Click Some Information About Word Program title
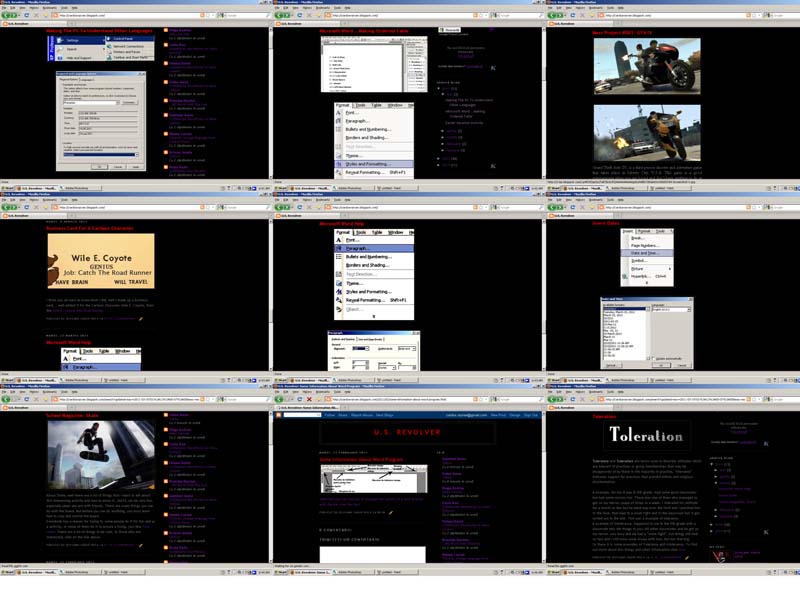Screen dimensions: 800x600 tap(361, 460)
